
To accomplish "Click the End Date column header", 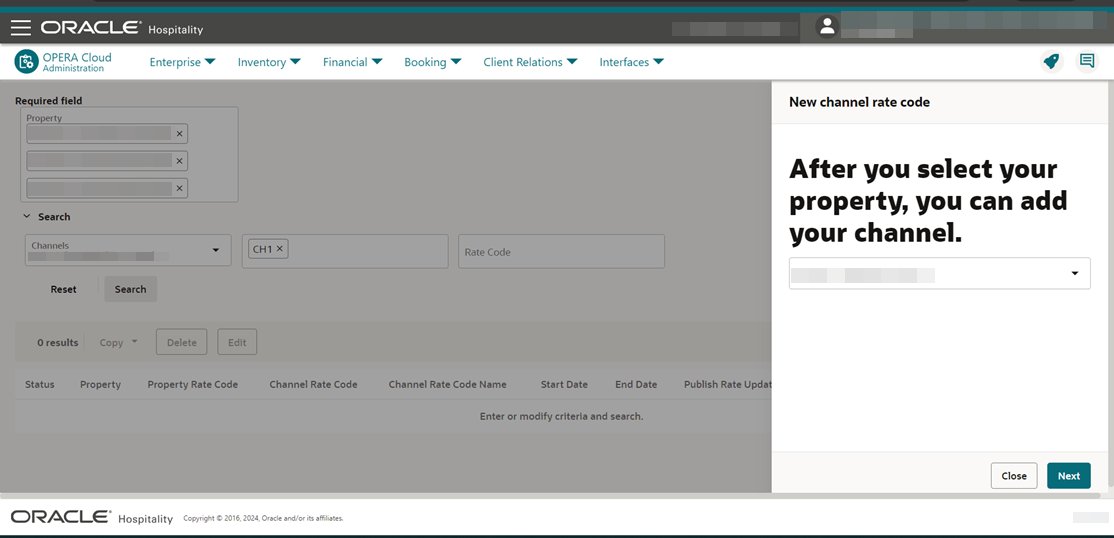I will 636,384.
